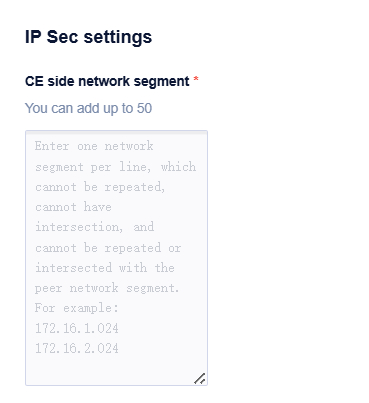Click the 'You can add up to 50' hint

[88, 108]
